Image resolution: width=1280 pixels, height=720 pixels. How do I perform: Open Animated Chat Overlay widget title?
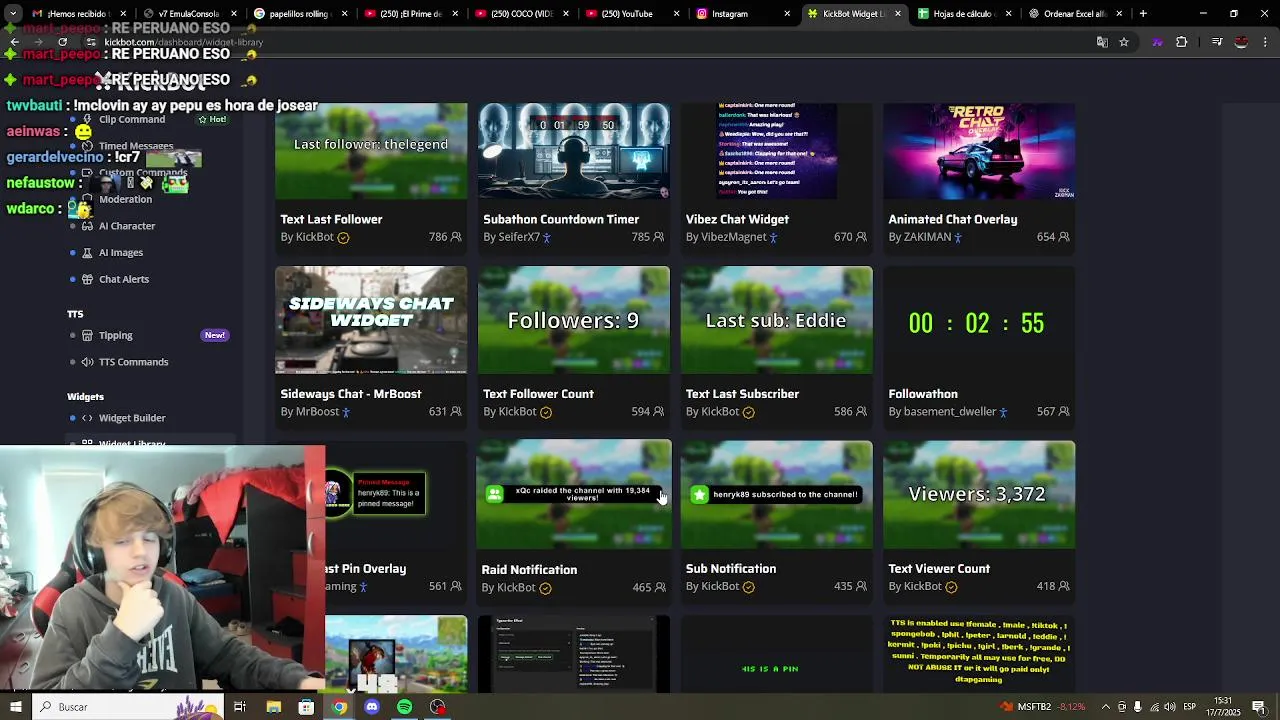click(x=952, y=219)
